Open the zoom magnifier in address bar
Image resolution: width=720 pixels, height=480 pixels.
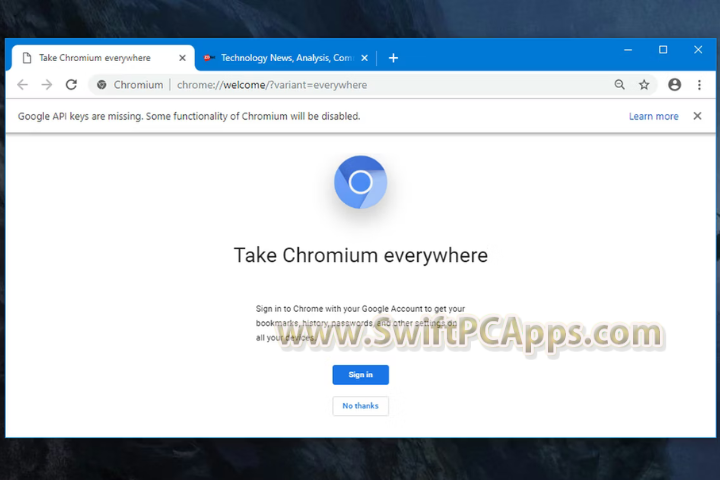tap(619, 85)
